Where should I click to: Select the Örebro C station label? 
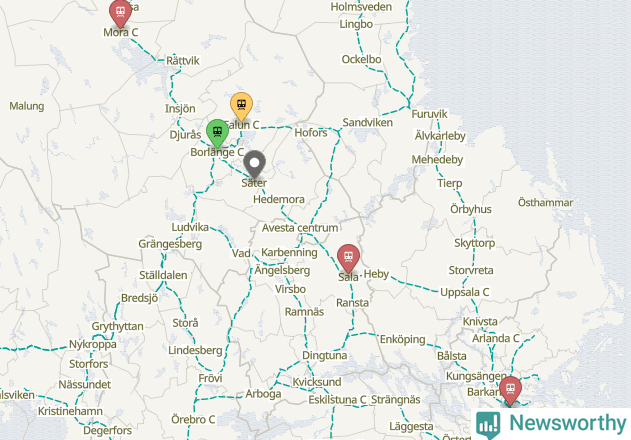coord(193,419)
